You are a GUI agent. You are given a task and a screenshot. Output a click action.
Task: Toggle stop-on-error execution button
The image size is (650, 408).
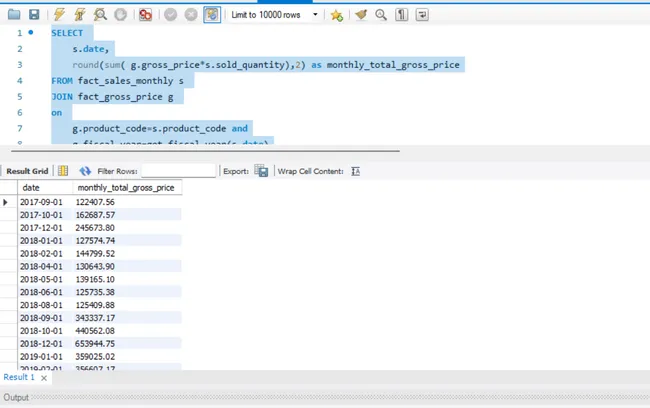pyautogui.click(x=146, y=15)
